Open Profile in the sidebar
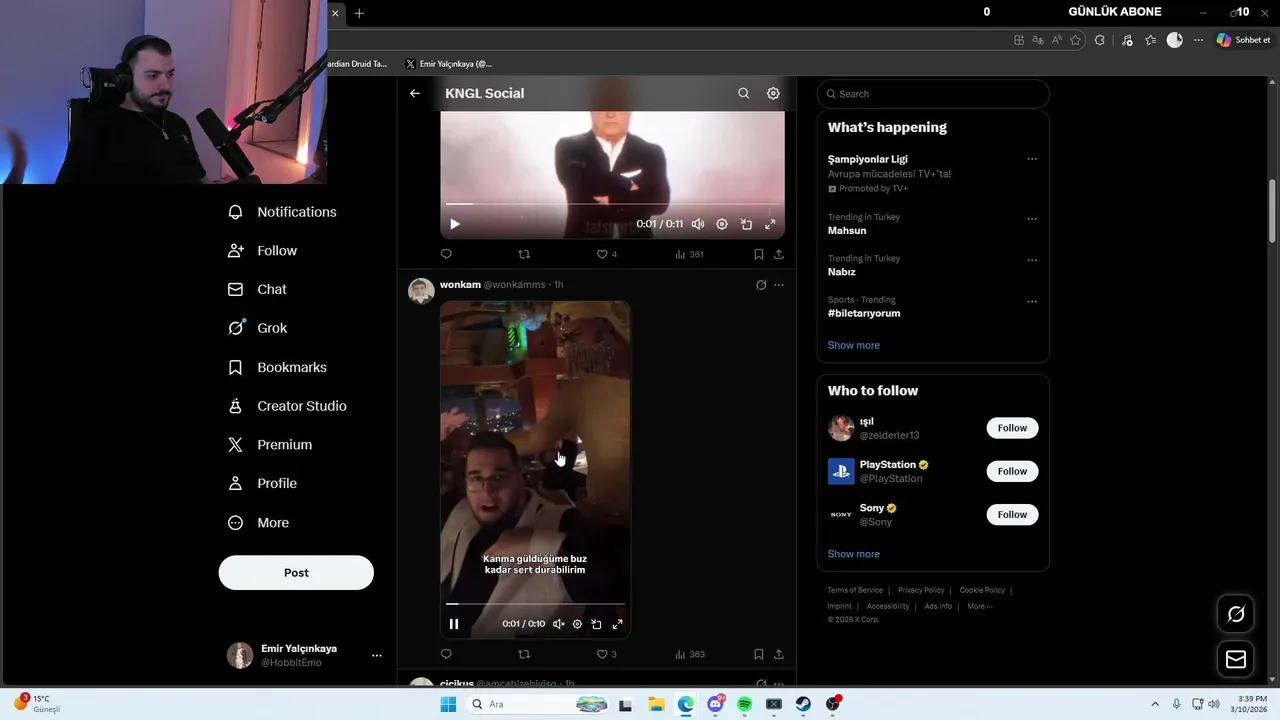1280x720 pixels. click(x=262, y=483)
